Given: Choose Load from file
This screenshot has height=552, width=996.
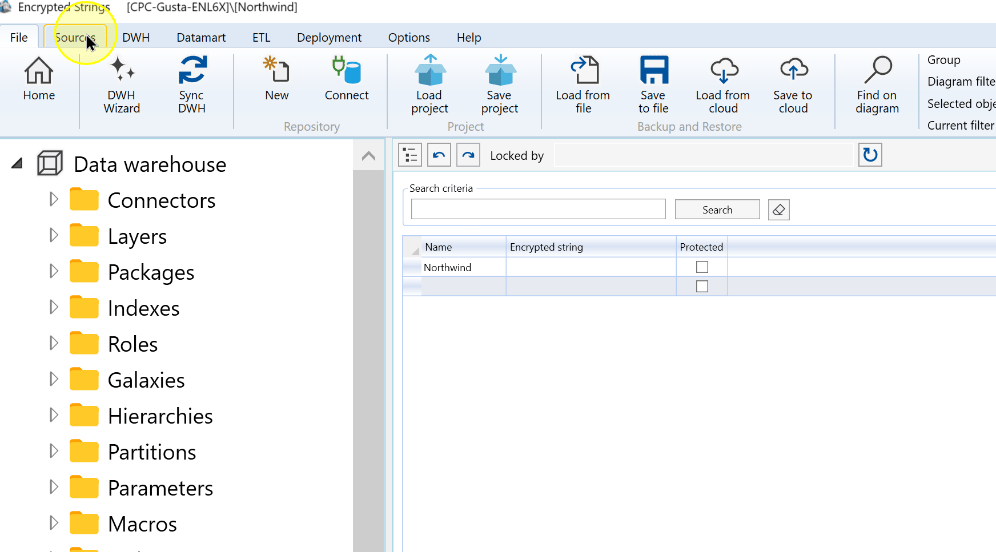Looking at the screenshot, I should pyautogui.click(x=583, y=85).
